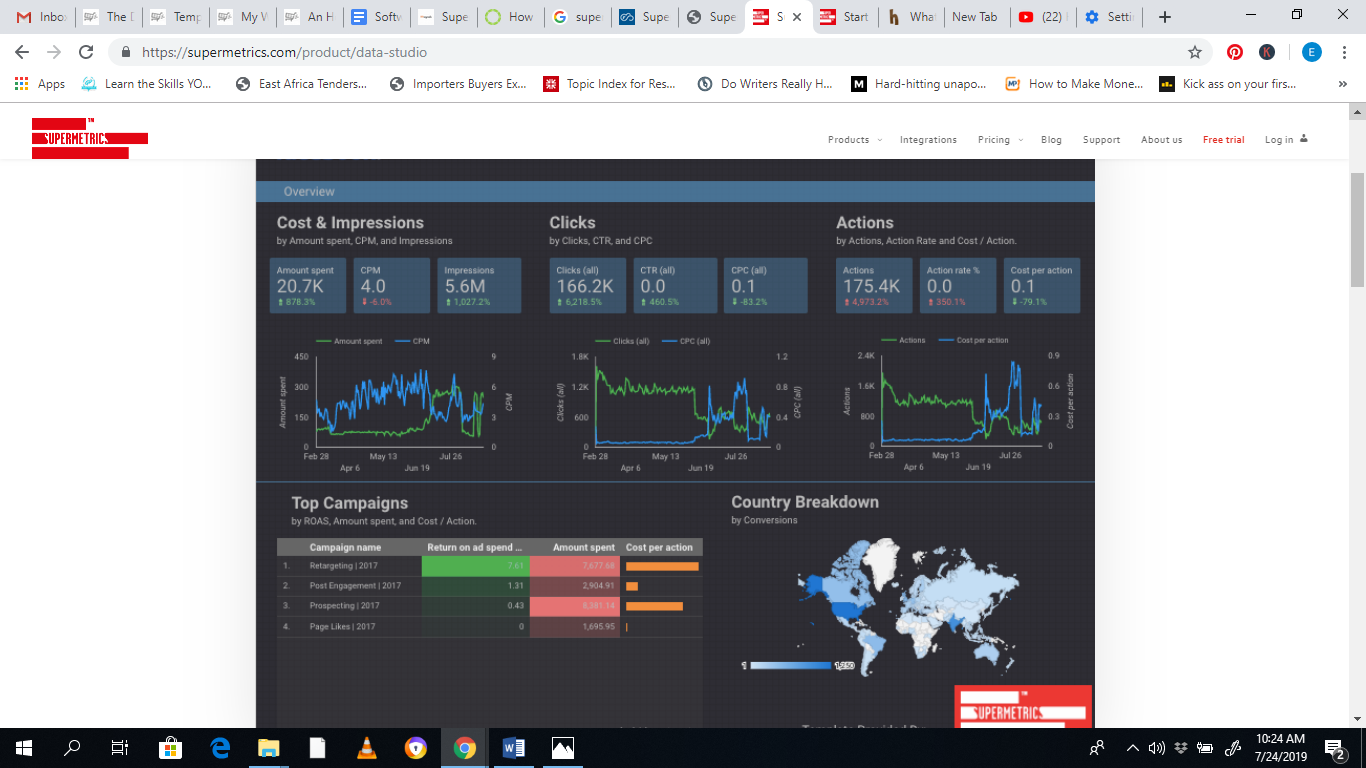This screenshot has height=768, width=1366.
Task: Open File Explorer from the taskbar
Action: (269, 748)
